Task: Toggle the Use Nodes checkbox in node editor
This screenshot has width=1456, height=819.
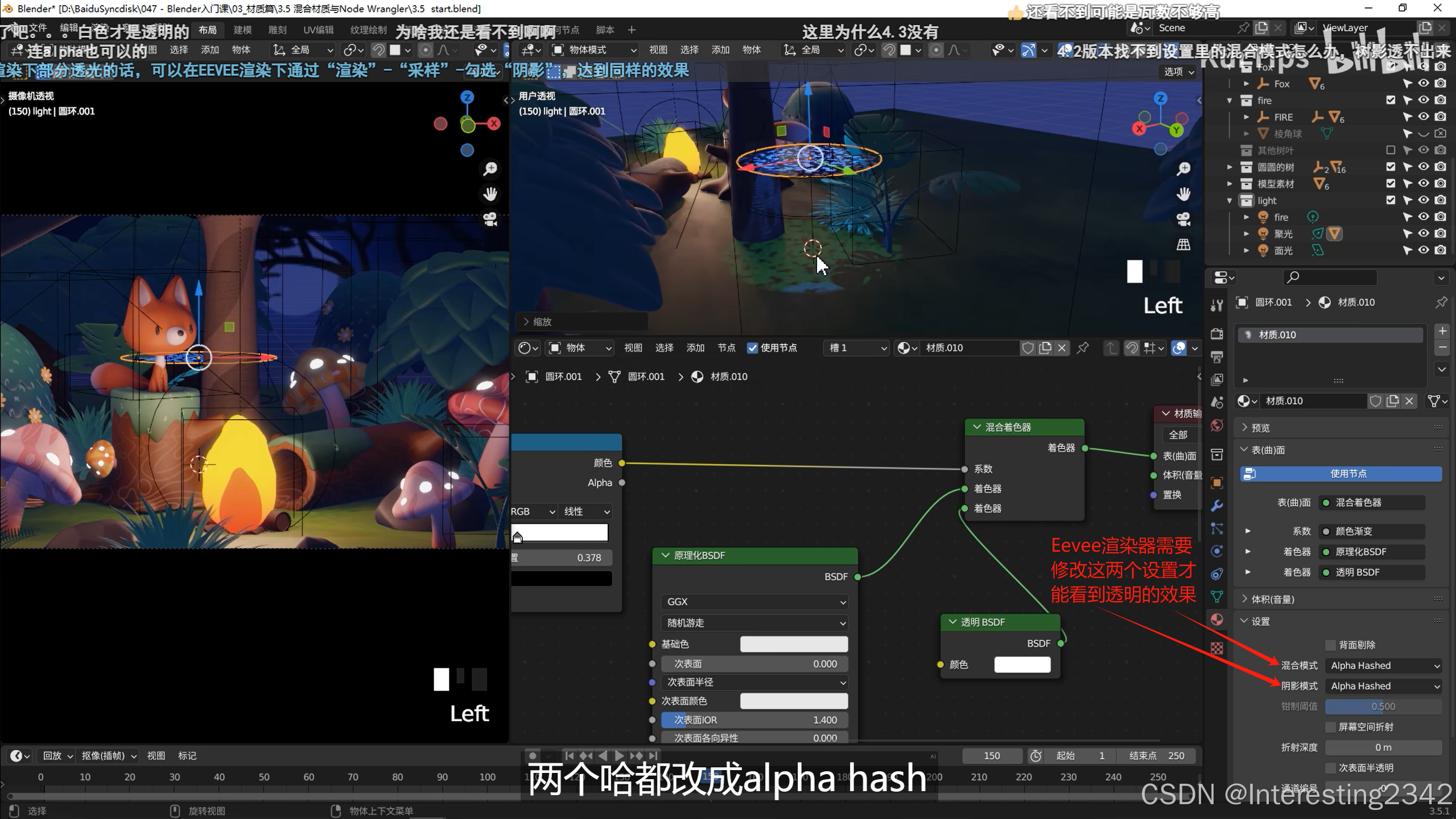Action: coord(752,348)
